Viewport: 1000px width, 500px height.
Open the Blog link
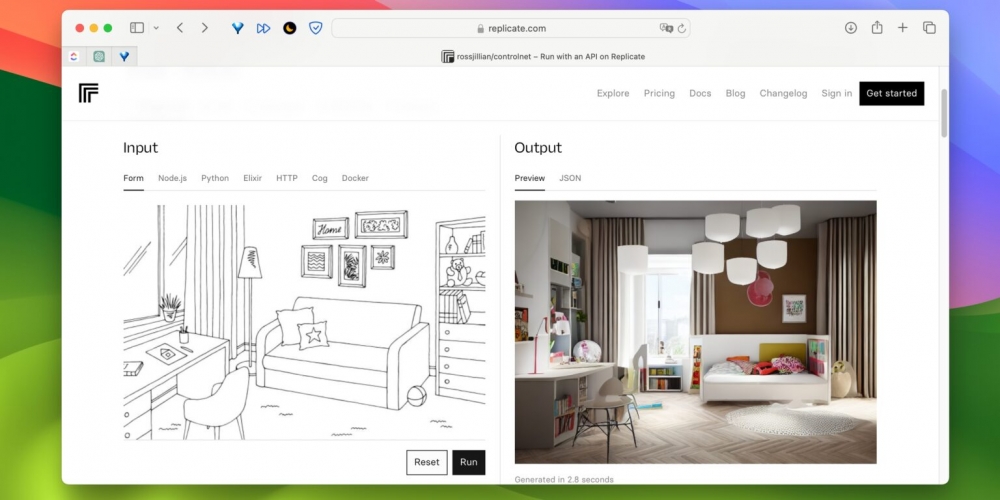click(x=735, y=93)
